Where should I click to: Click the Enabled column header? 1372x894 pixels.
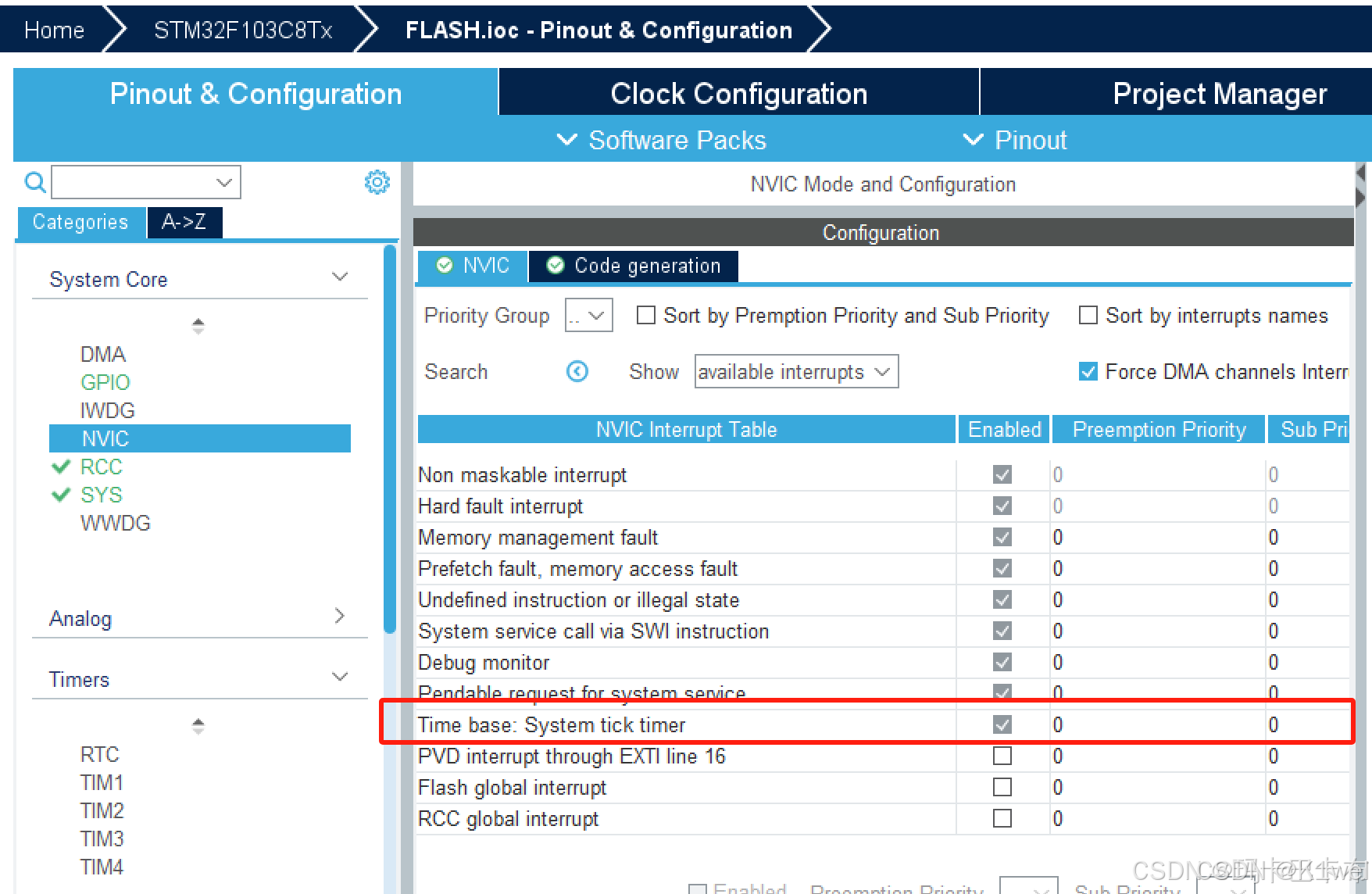[1004, 430]
